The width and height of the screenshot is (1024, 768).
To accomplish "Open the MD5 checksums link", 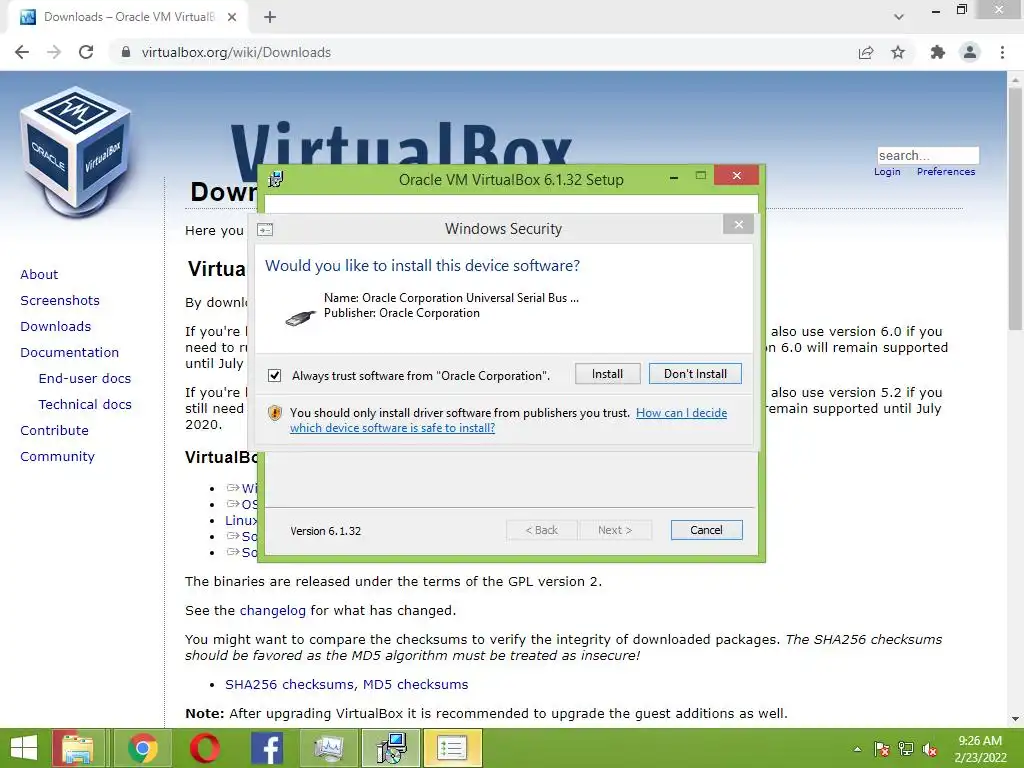I will click(415, 684).
